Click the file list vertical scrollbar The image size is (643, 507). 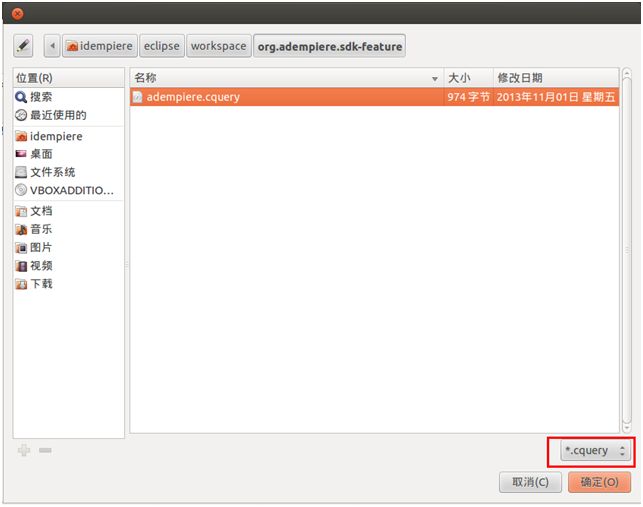(x=627, y=250)
